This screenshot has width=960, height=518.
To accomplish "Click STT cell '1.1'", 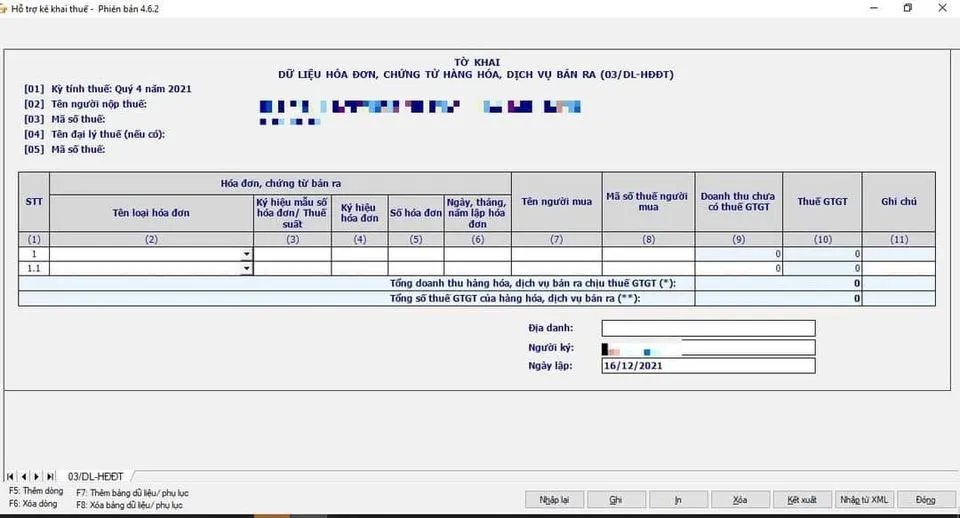I will tap(34, 268).
